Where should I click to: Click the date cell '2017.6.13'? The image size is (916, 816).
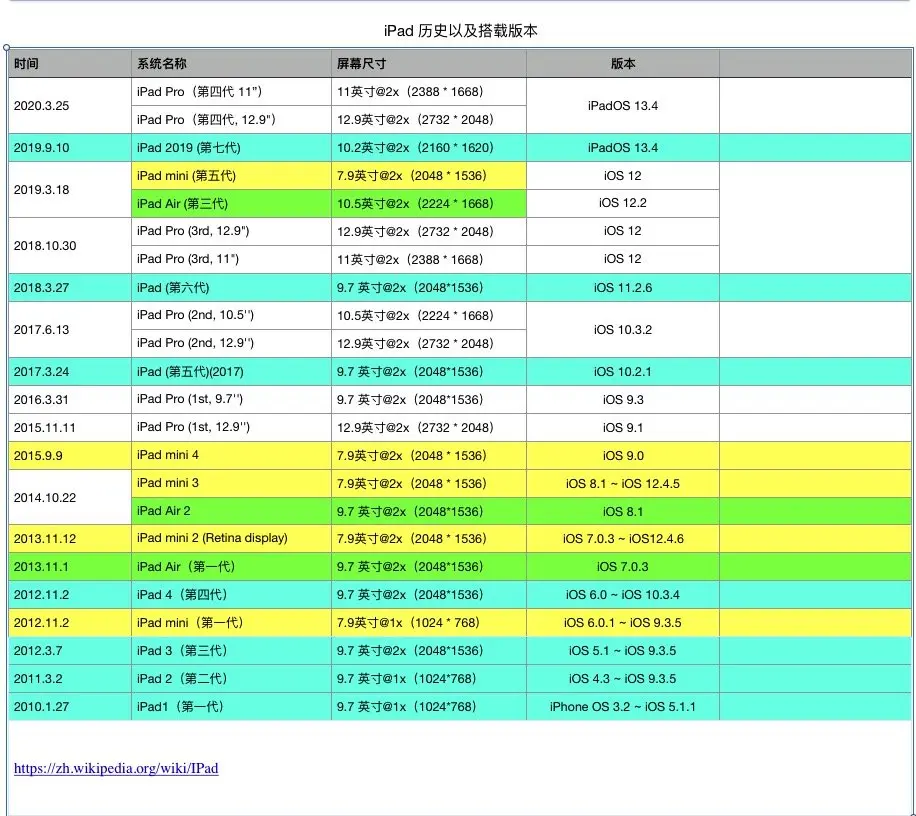[70, 329]
